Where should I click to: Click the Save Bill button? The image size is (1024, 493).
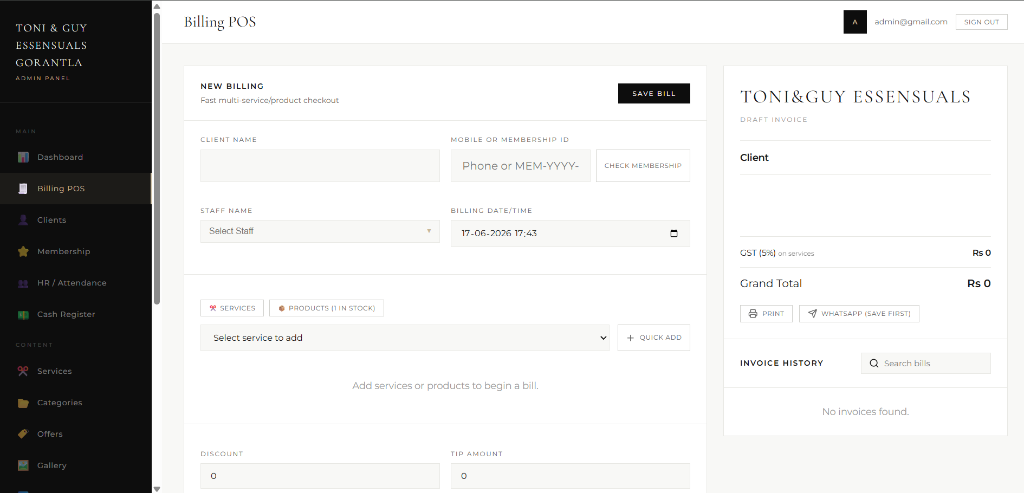[654, 93]
